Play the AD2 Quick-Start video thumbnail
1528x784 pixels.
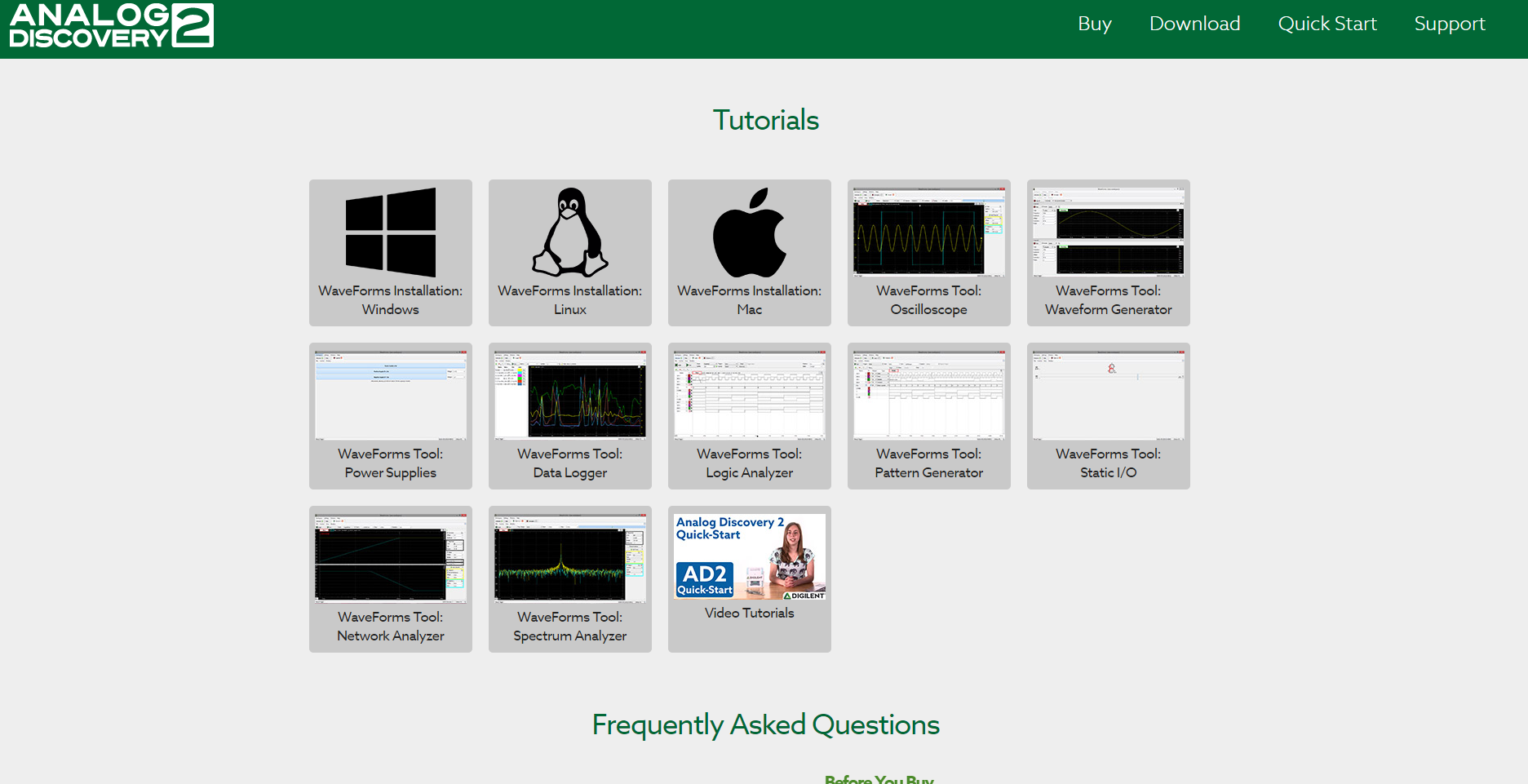click(x=749, y=556)
